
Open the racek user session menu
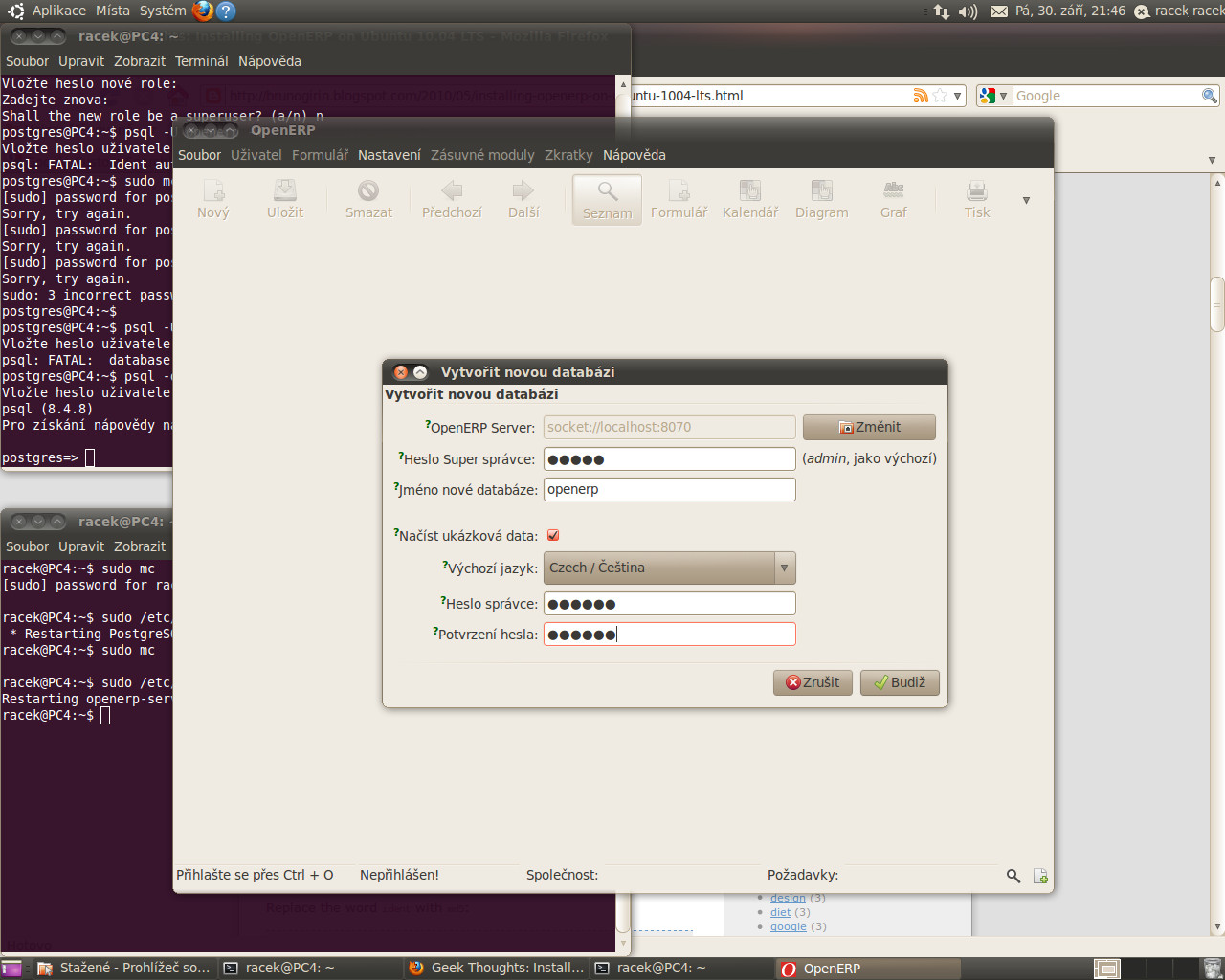[1180, 11]
